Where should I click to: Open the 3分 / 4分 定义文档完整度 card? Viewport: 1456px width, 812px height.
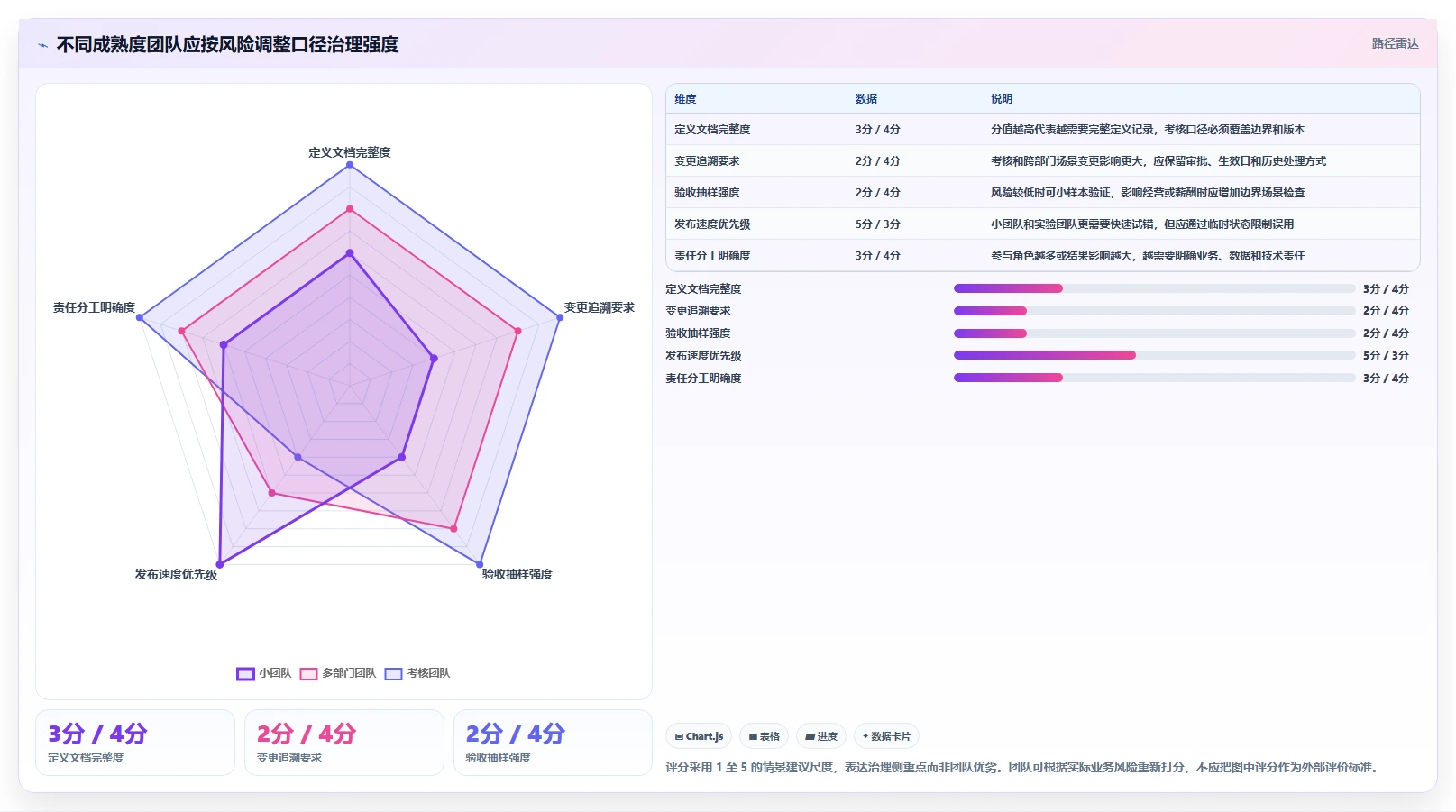point(135,743)
